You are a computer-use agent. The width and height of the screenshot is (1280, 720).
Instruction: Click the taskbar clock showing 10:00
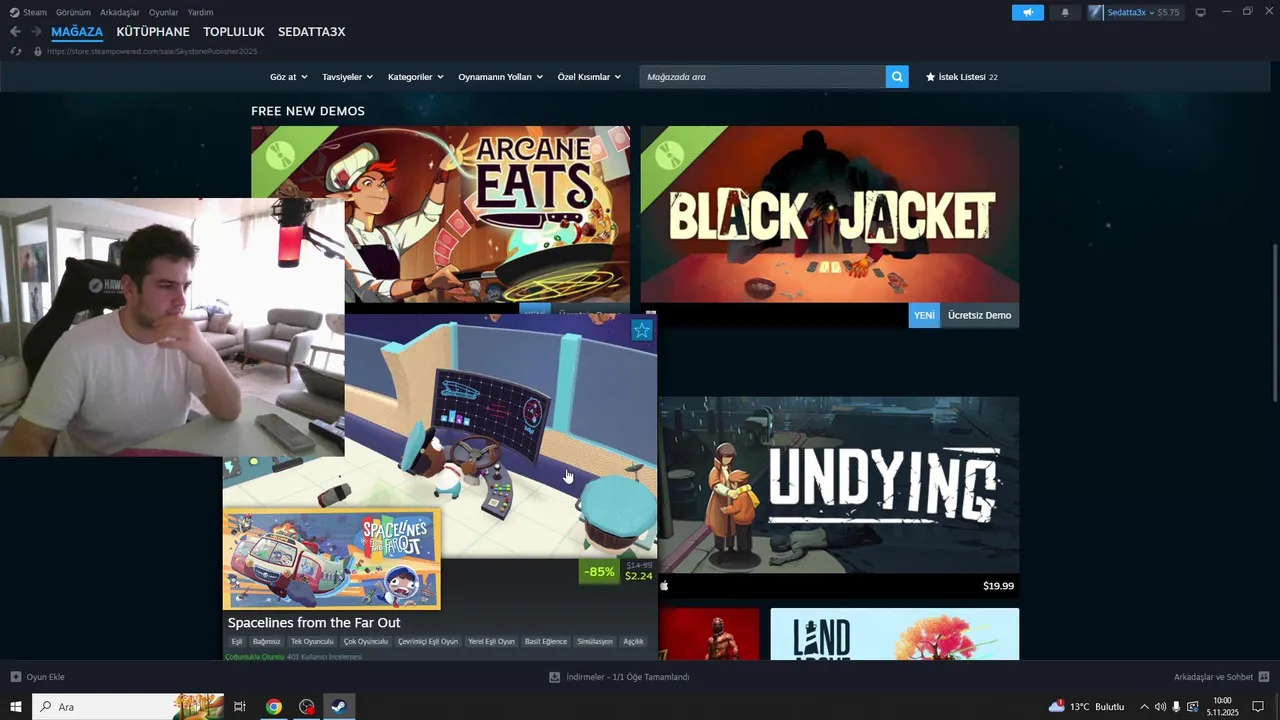pos(1222,707)
